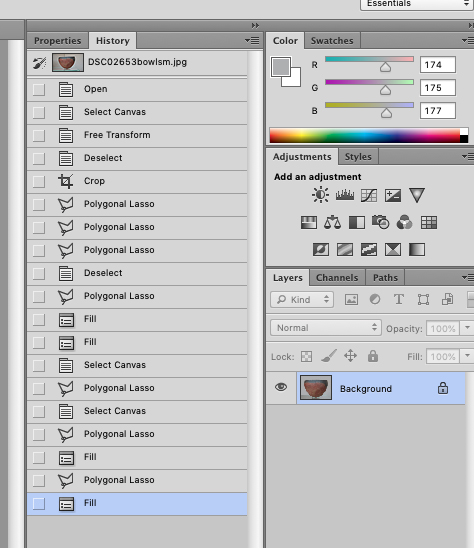The height and width of the screenshot is (548, 474).
Task: Open the Normal blend mode dropdown
Action: pos(325,328)
